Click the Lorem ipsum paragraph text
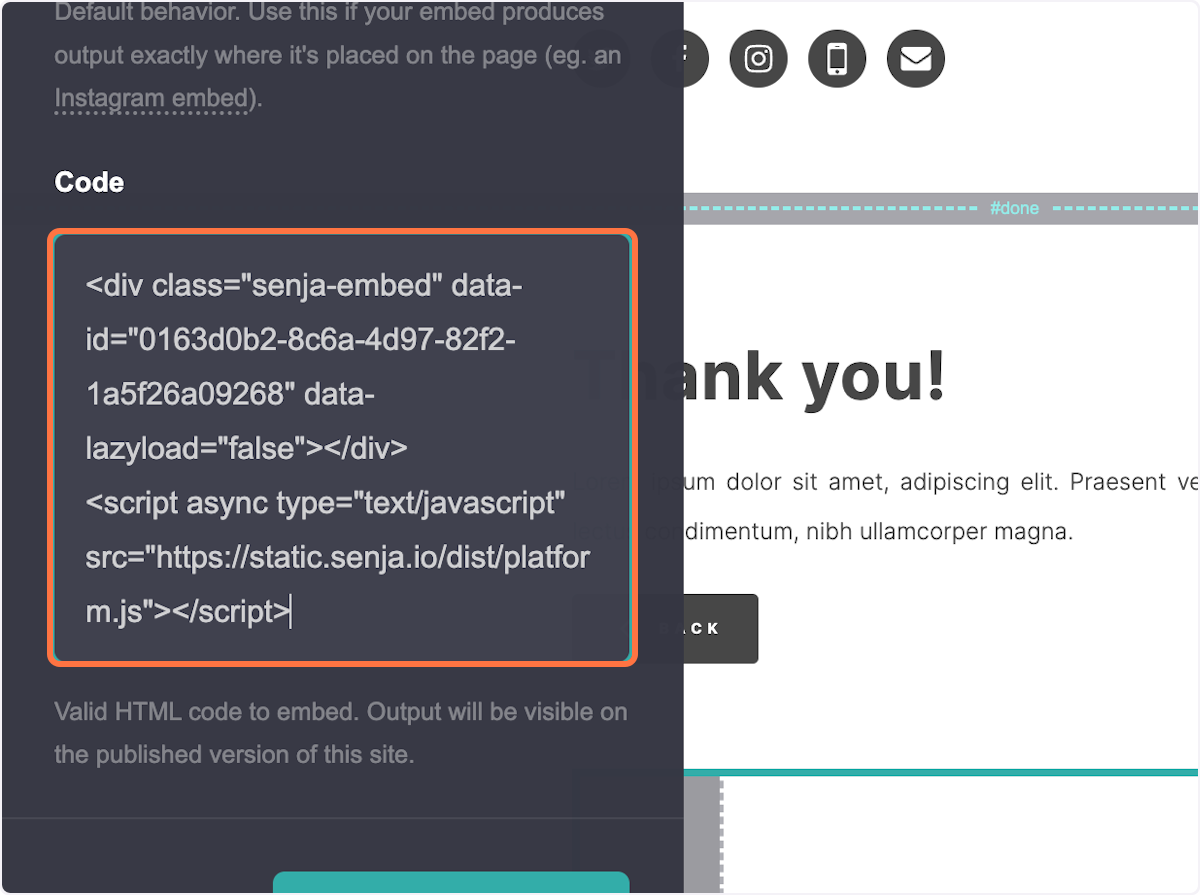1200x895 pixels. [900, 505]
